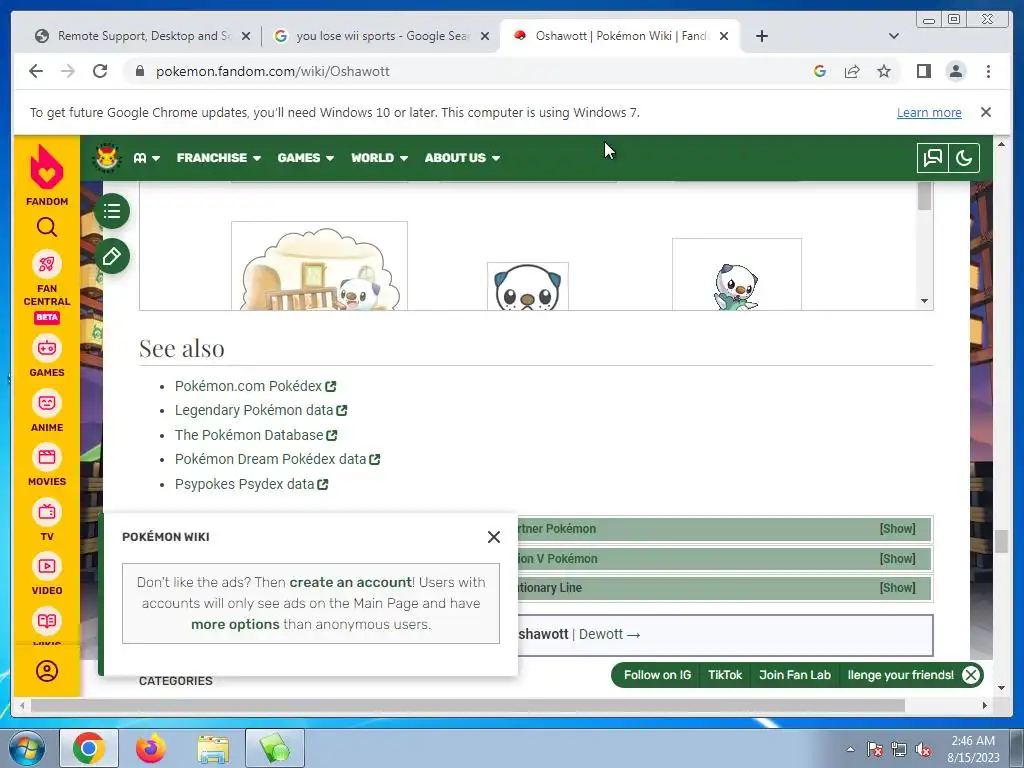Click Follow on IG button

click(x=657, y=675)
